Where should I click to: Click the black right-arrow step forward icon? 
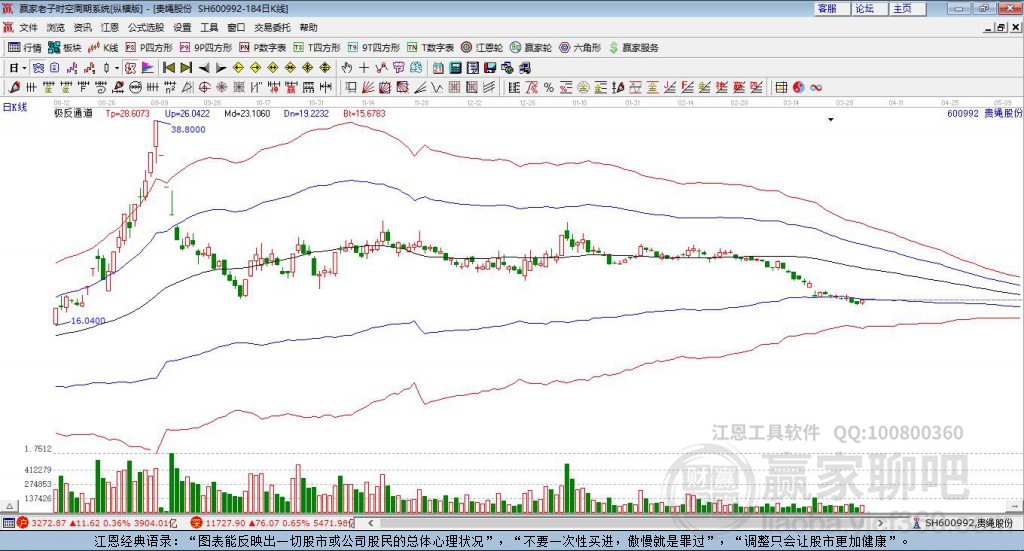point(221,68)
